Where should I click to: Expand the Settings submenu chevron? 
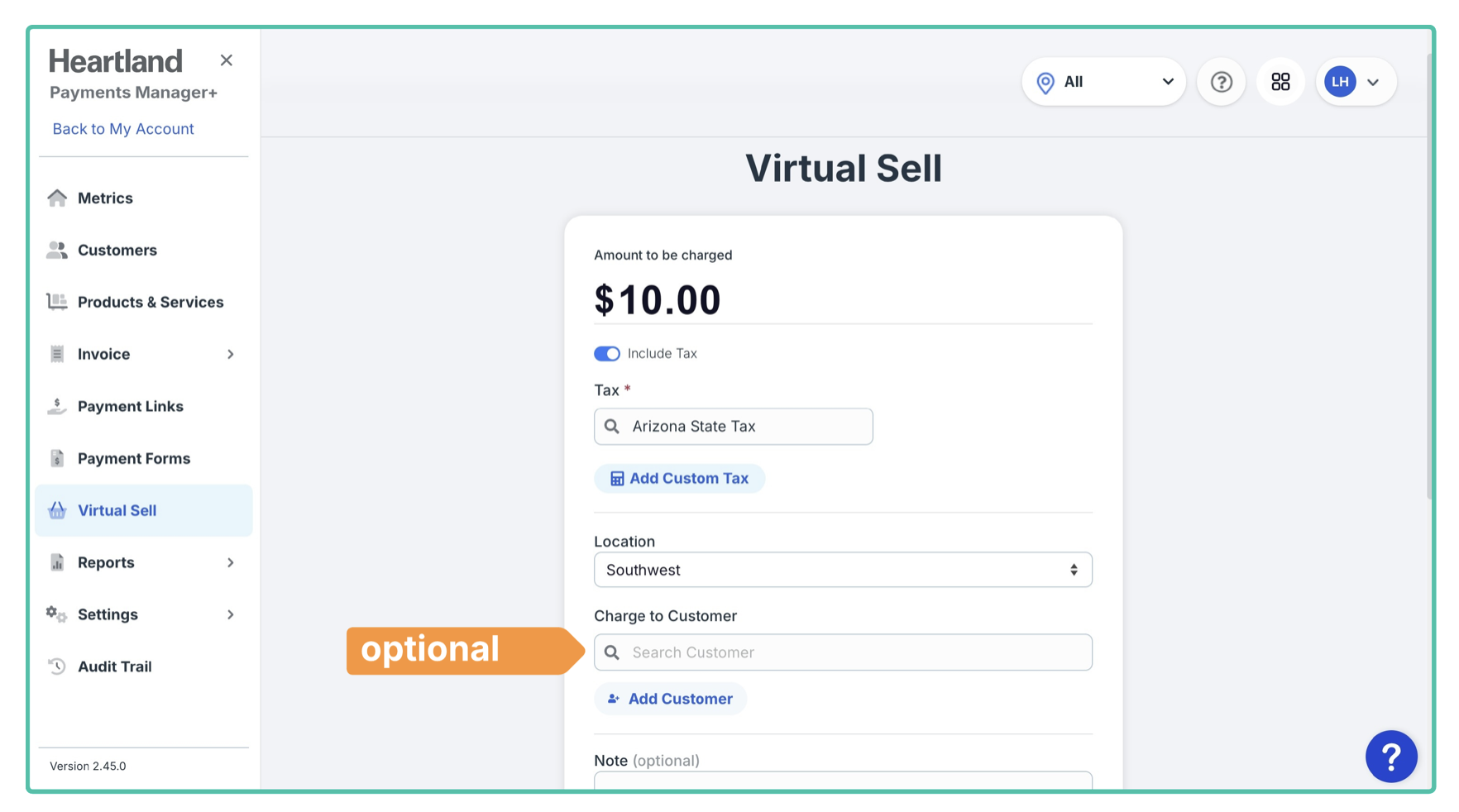coord(231,614)
